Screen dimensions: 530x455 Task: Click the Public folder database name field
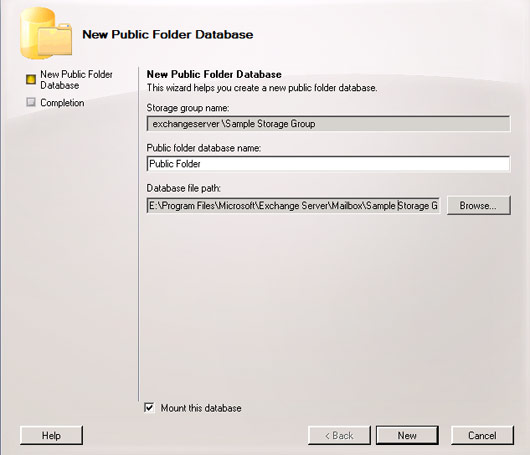(328, 164)
